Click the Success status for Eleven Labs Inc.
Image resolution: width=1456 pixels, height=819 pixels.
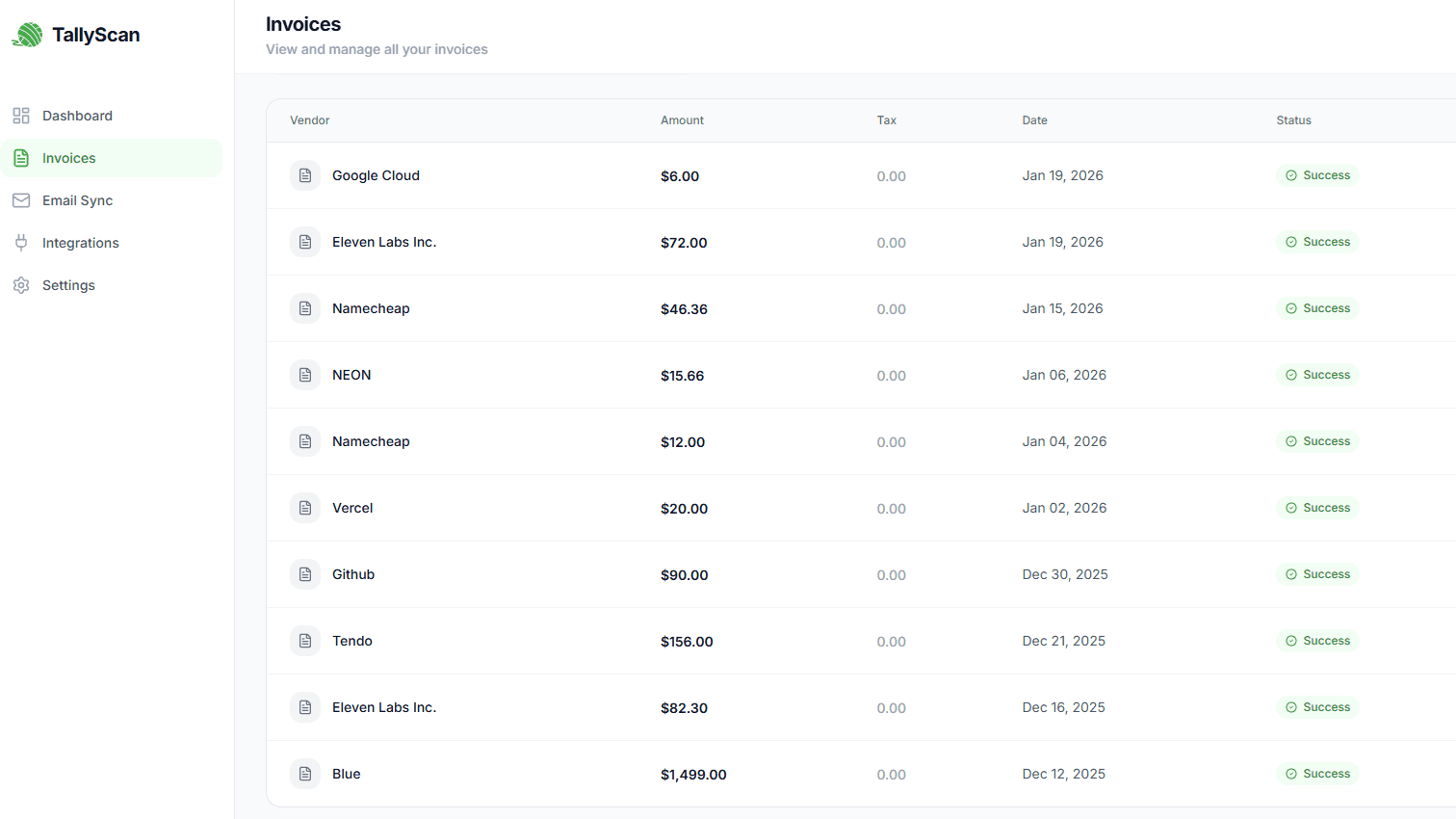click(x=1317, y=242)
